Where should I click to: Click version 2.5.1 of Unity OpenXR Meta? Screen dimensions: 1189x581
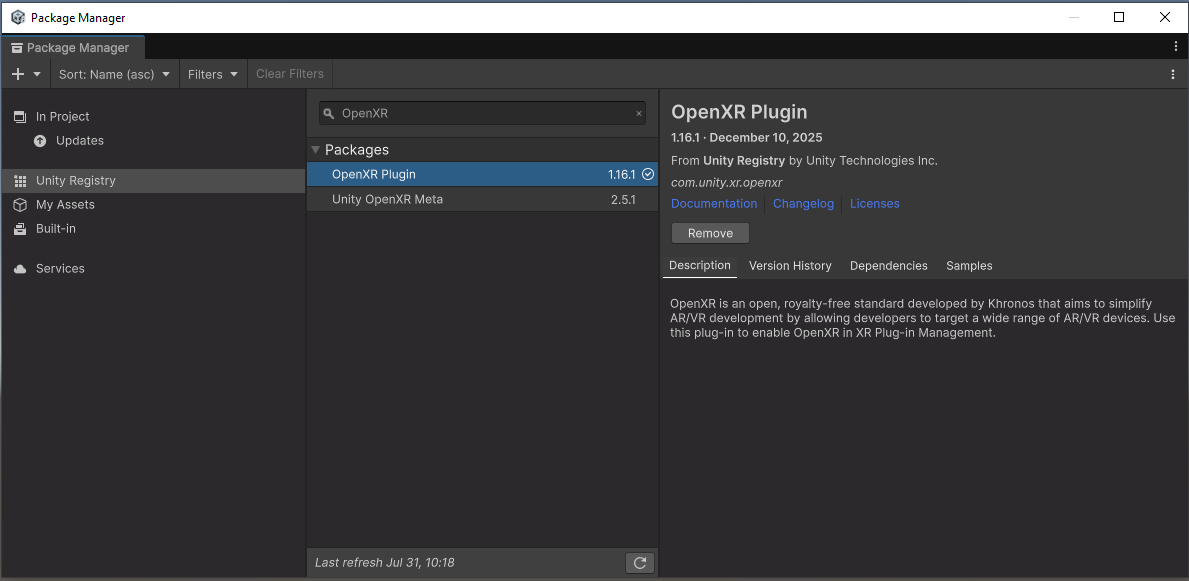pyautogui.click(x=623, y=199)
